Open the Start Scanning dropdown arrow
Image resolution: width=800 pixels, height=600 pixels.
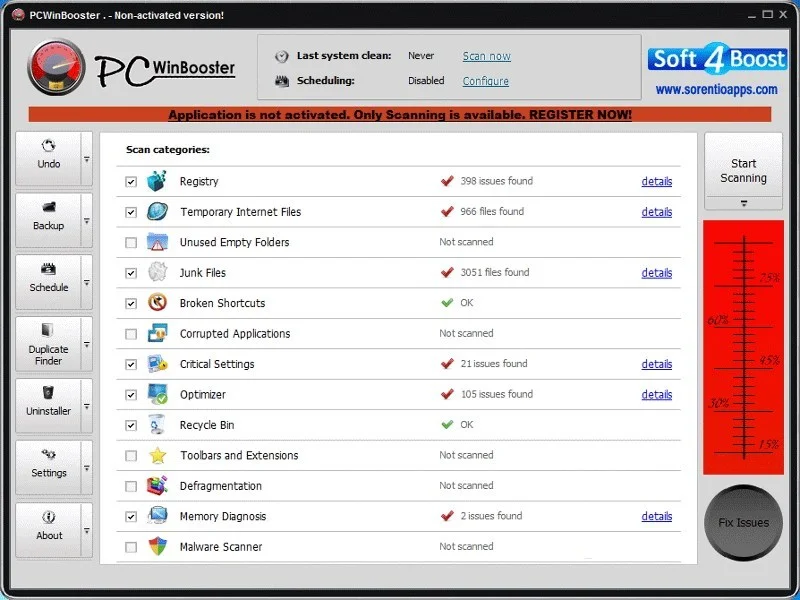tap(743, 204)
